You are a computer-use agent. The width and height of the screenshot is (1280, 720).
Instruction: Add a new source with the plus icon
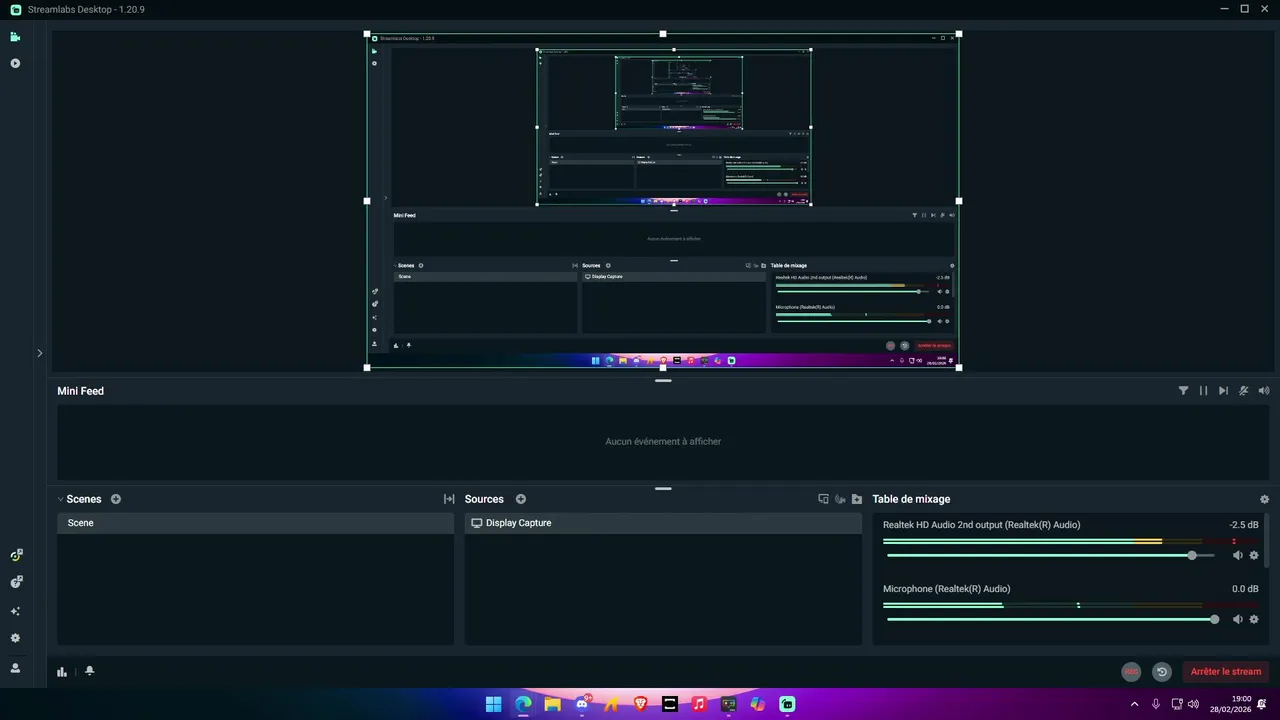pos(521,499)
